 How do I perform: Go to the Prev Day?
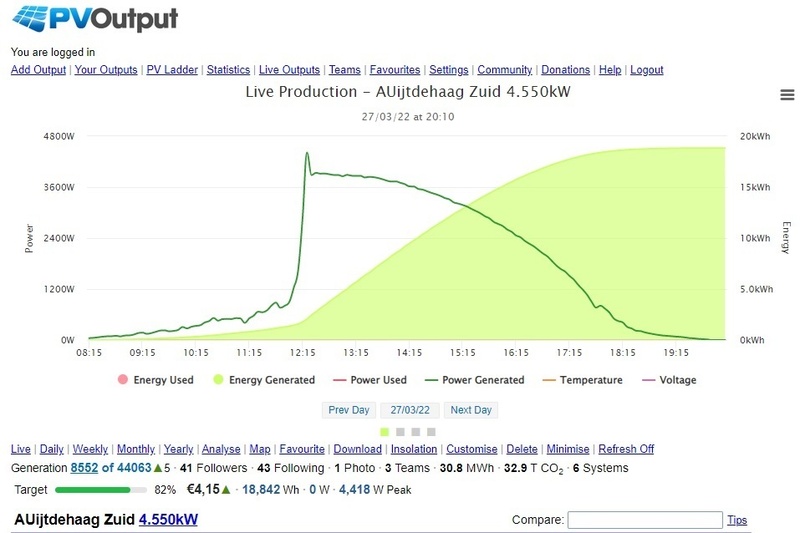click(349, 410)
